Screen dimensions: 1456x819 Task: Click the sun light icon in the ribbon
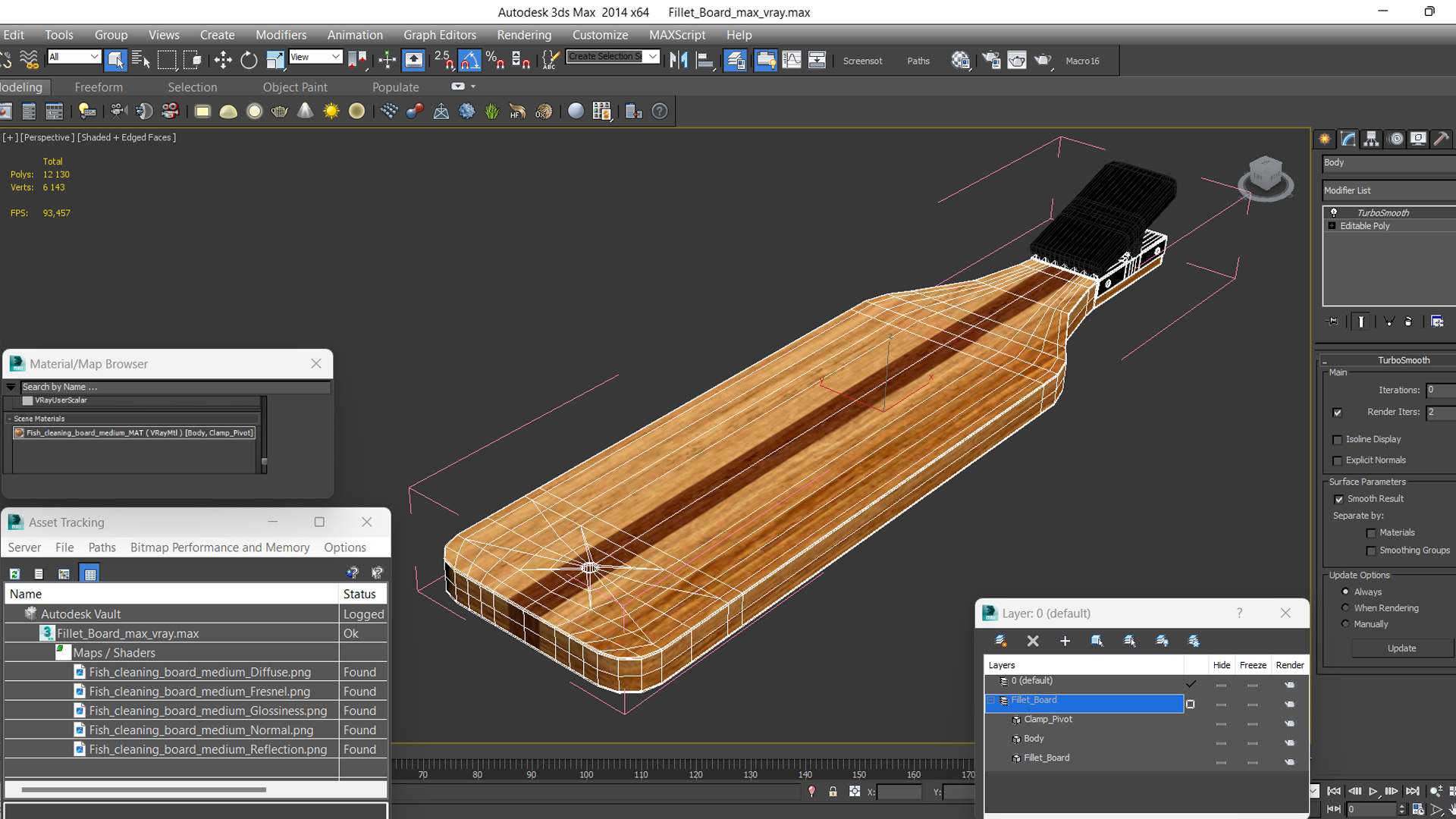pyautogui.click(x=331, y=111)
